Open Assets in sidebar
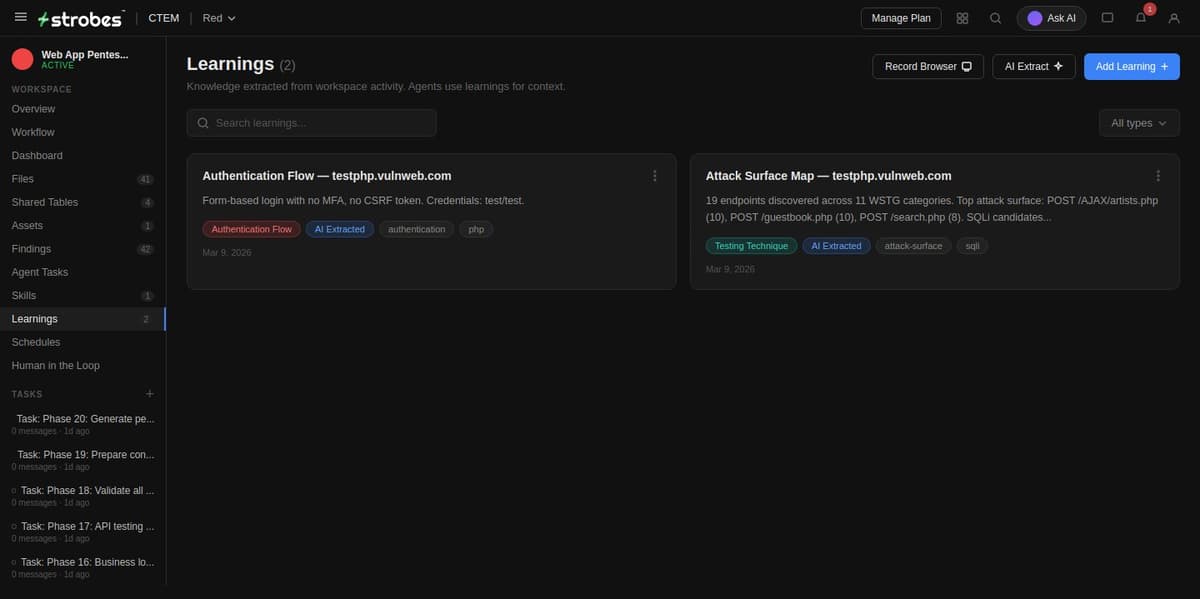This screenshot has width=1200, height=599. (83, 225)
